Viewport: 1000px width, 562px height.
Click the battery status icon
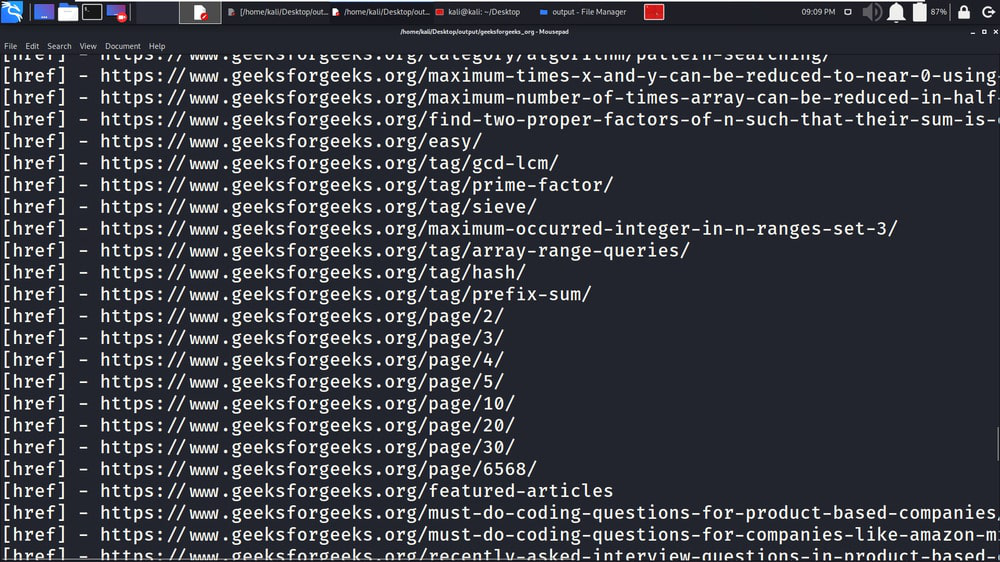point(919,12)
